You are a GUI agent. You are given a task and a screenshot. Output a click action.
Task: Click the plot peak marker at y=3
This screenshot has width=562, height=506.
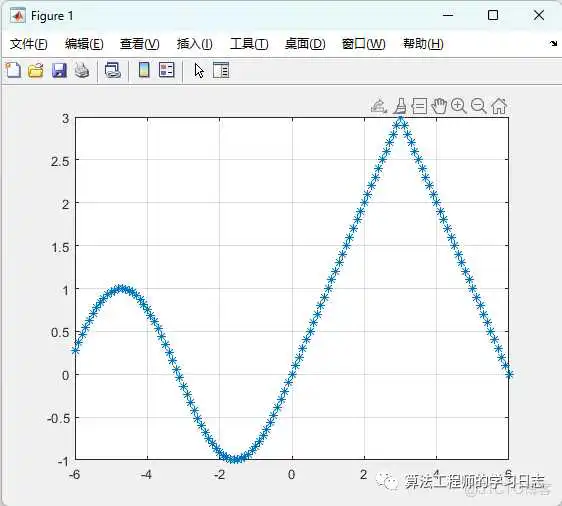[401, 117]
